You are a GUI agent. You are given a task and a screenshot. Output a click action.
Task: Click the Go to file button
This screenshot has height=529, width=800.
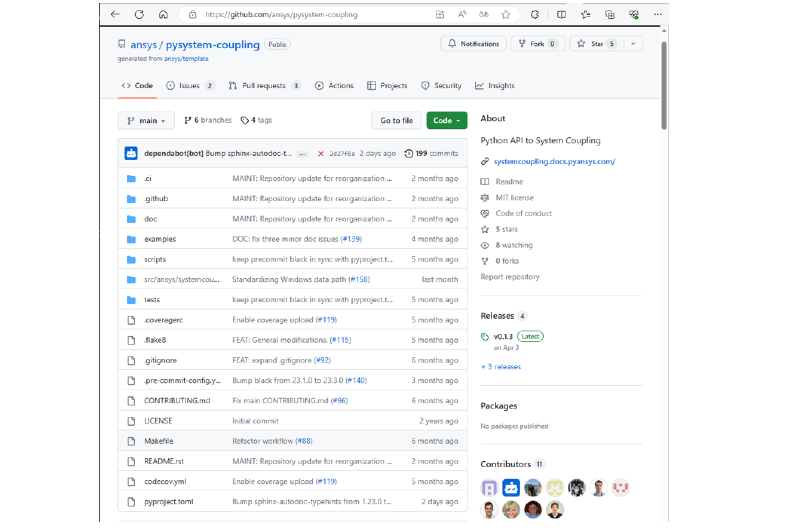[396, 120]
